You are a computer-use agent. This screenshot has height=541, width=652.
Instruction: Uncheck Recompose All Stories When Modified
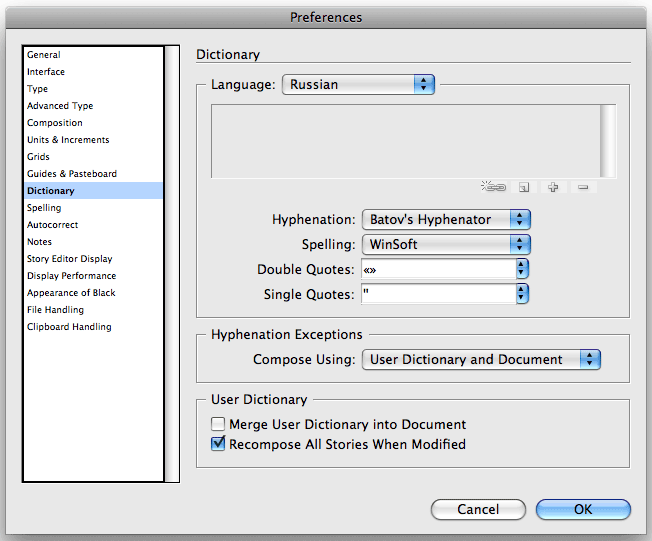pos(218,445)
